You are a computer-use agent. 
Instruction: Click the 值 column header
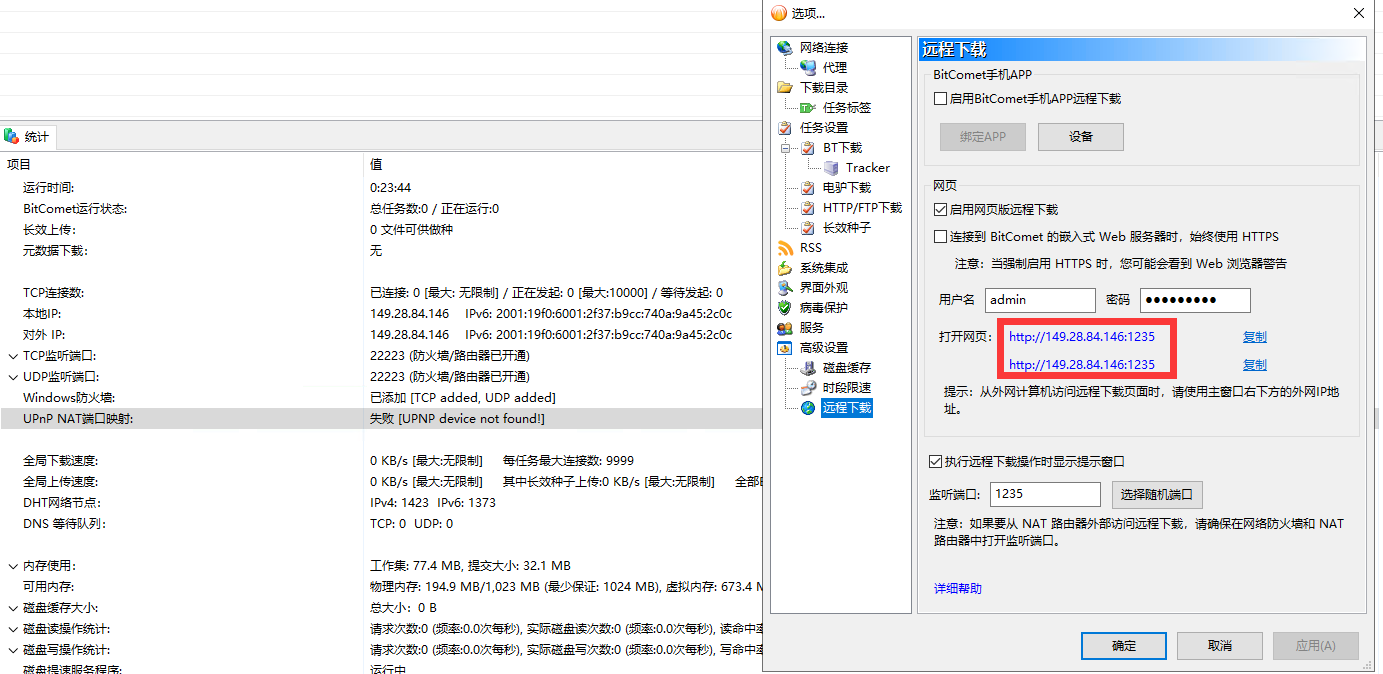[x=567, y=165]
